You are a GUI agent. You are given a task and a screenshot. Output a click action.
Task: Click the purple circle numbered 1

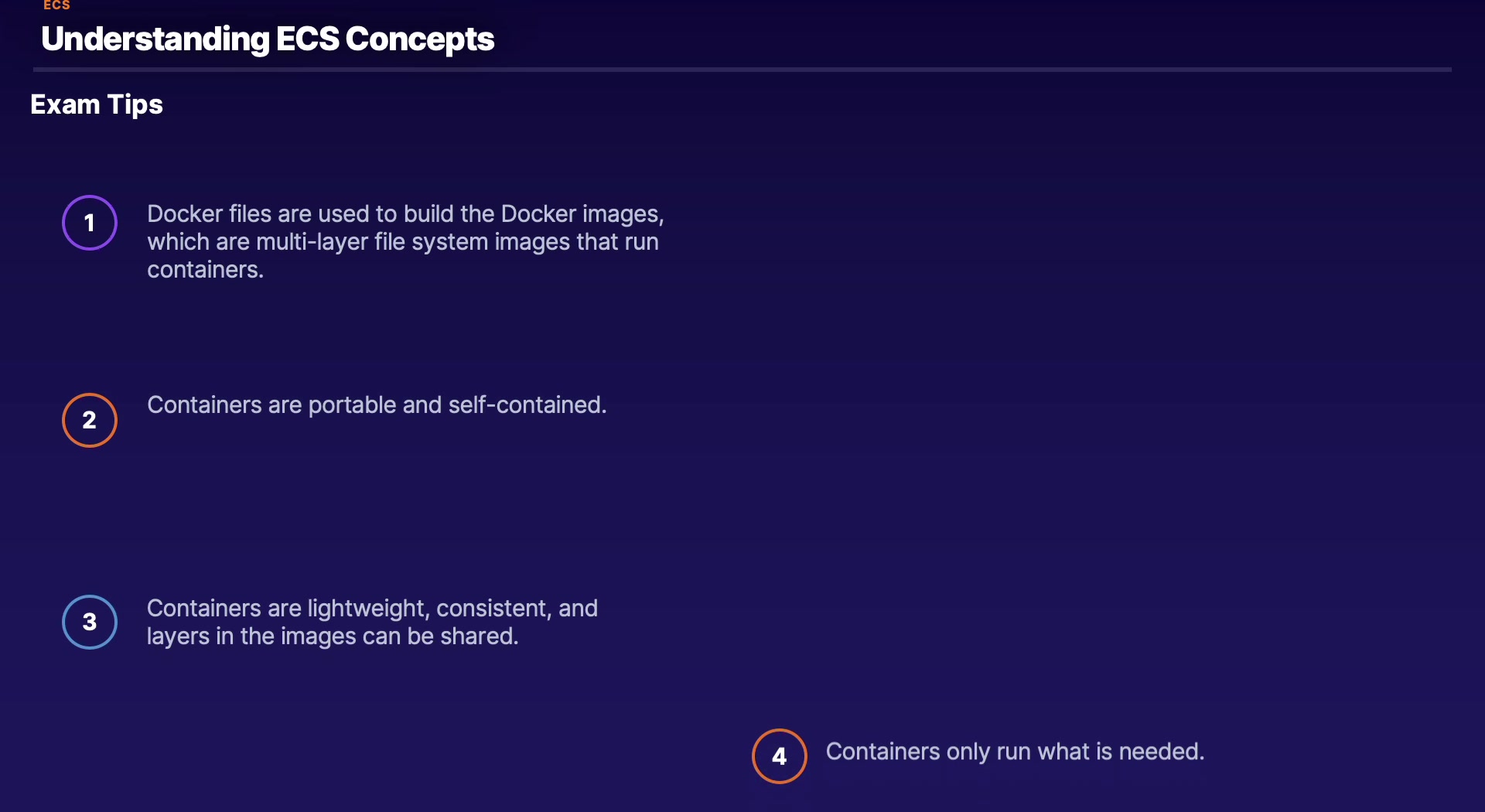coord(90,223)
